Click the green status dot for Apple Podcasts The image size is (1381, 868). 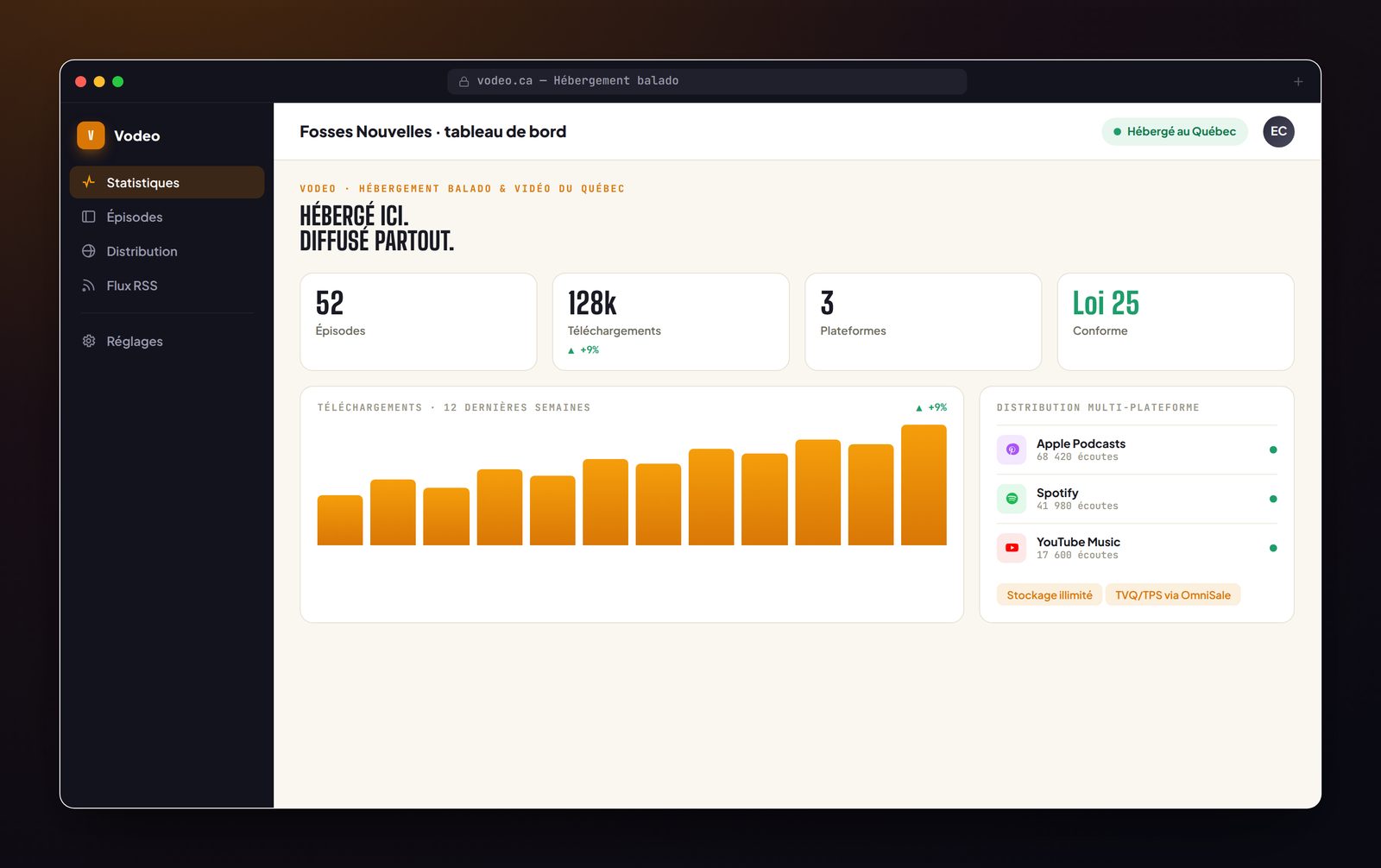coord(1273,450)
